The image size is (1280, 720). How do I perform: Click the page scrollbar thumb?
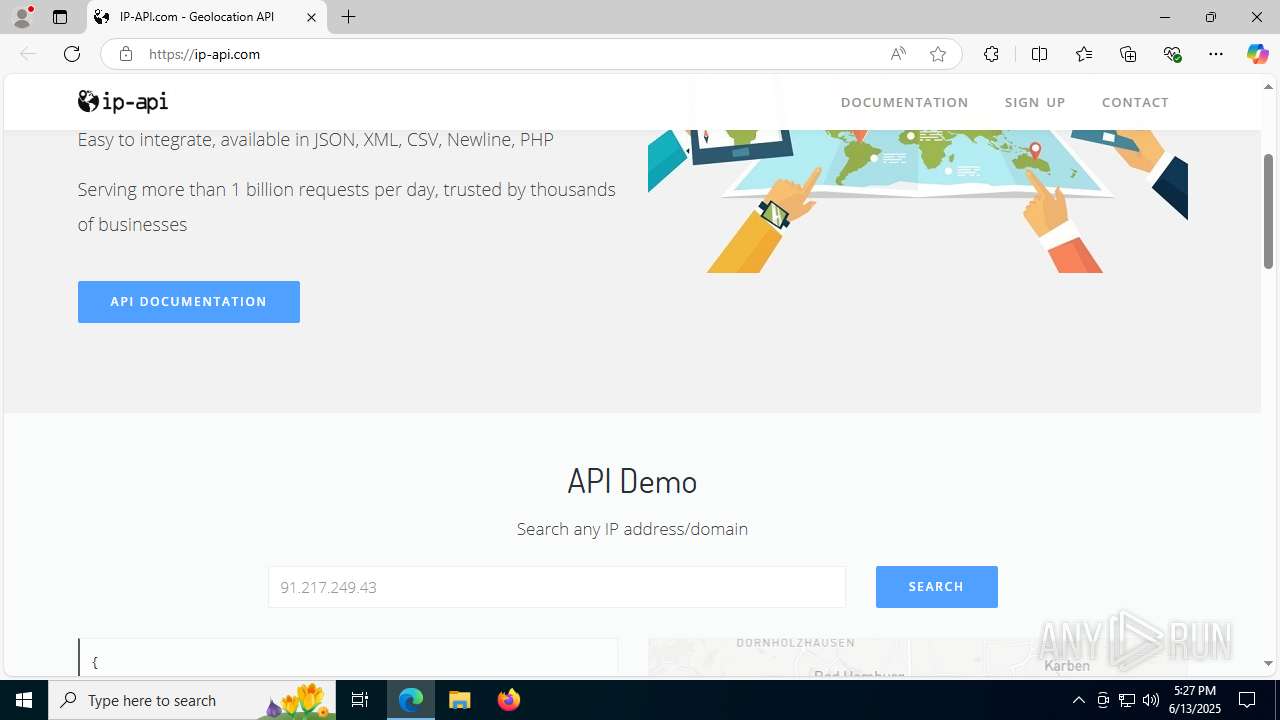pyautogui.click(x=1268, y=210)
